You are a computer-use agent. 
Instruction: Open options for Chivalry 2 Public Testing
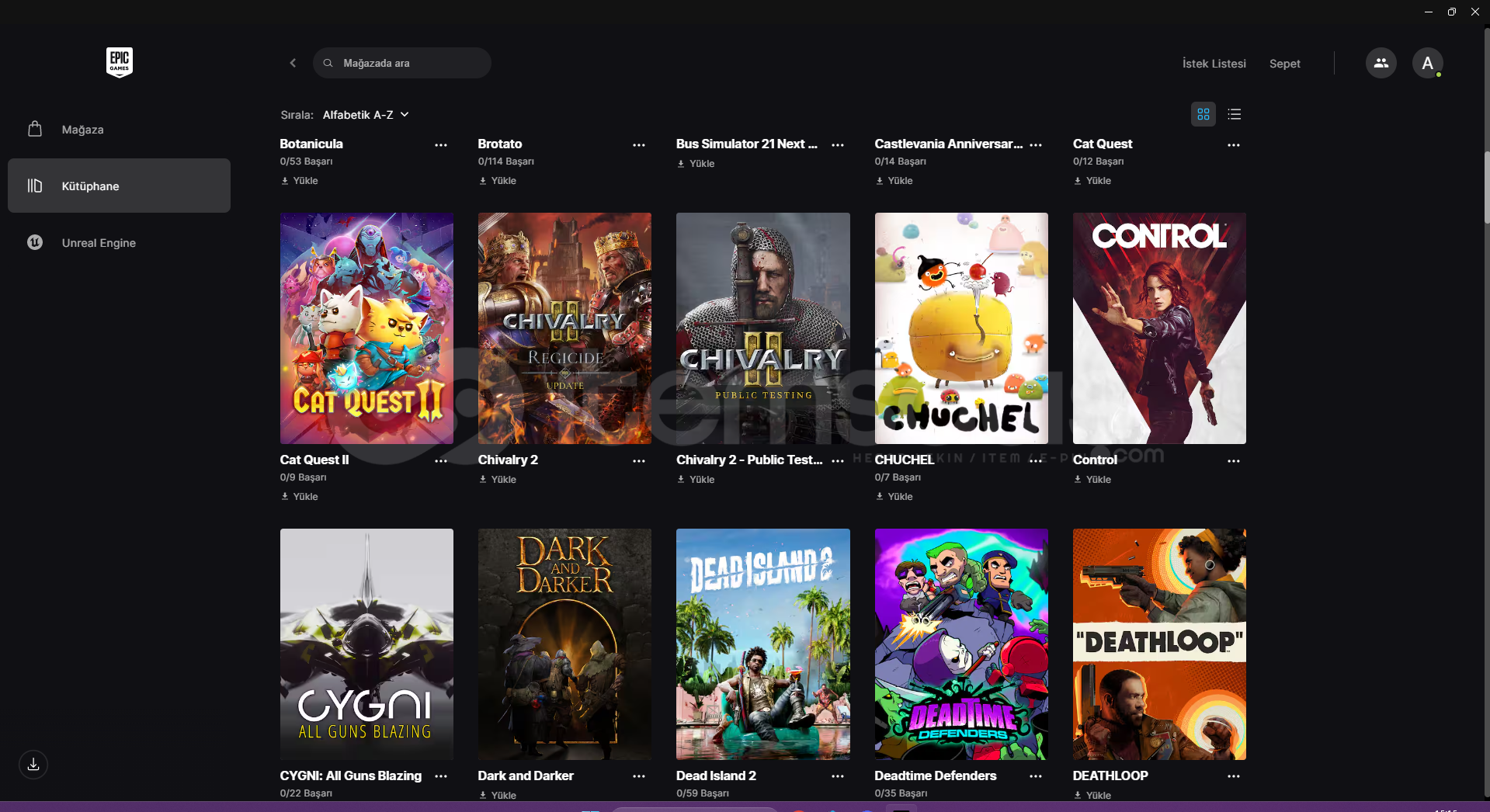pos(838,461)
